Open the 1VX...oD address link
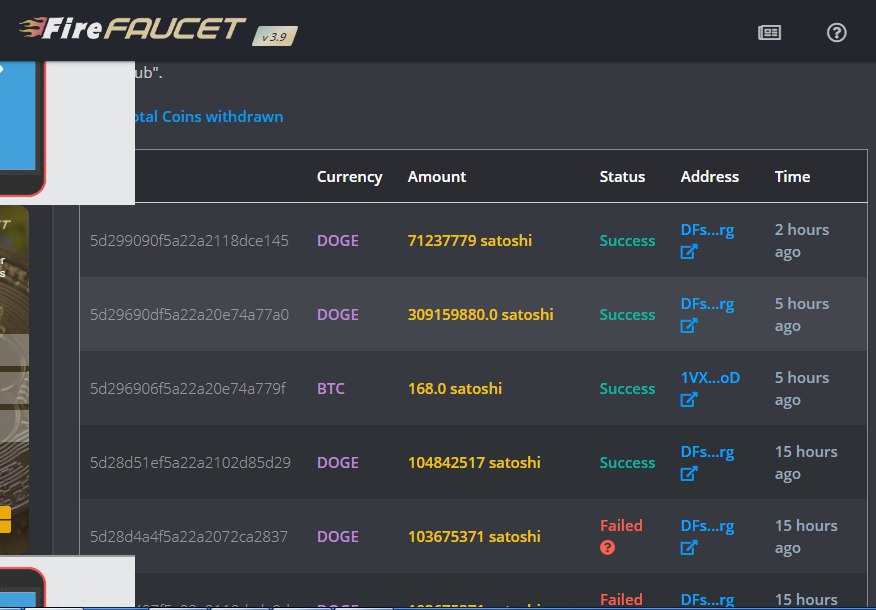Screen dimensions: 876x610 [710, 378]
